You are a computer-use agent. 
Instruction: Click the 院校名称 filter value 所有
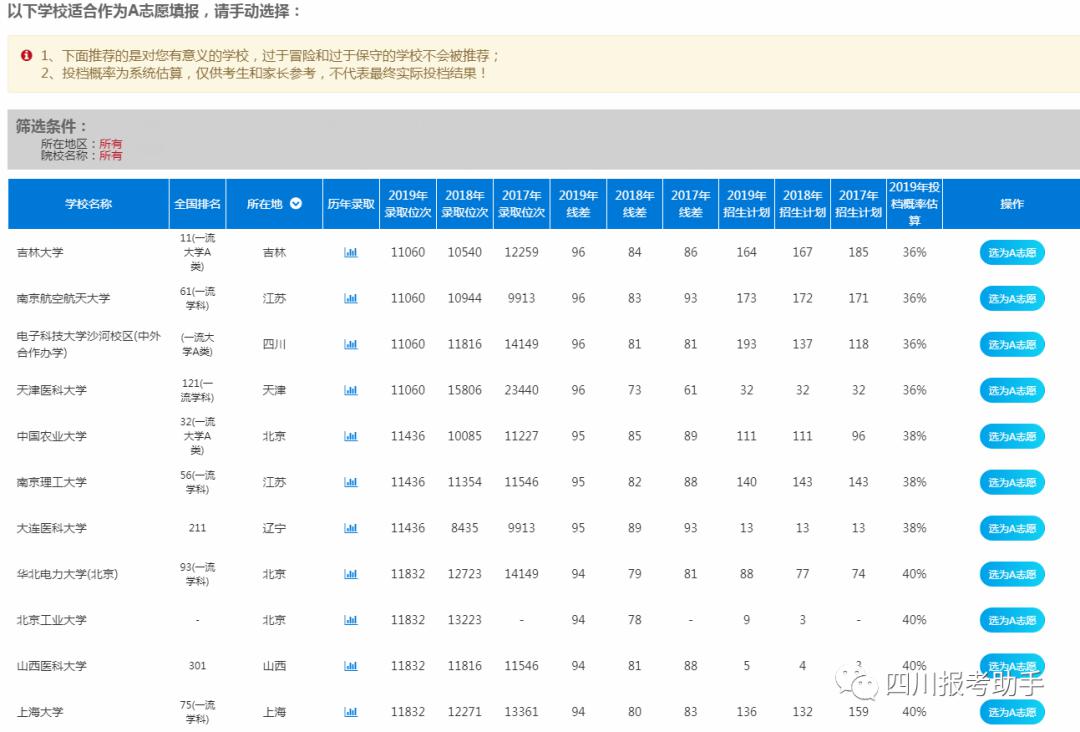pyautogui.click(x=110, y=156)
